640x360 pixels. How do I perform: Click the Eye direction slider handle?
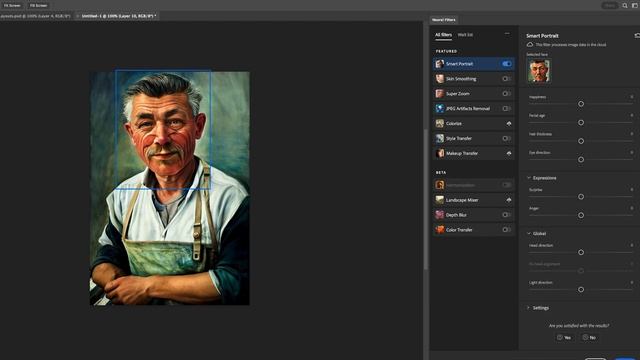[581, 160]
